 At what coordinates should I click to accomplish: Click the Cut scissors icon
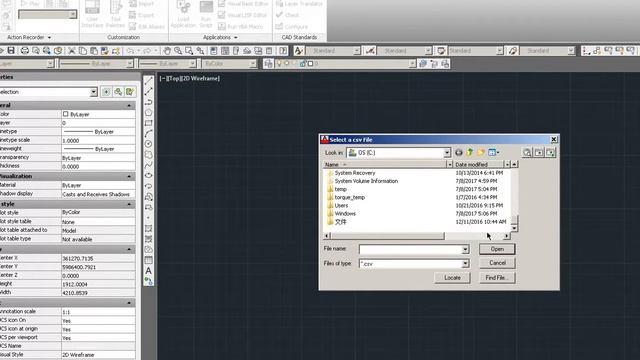point(71,51)
